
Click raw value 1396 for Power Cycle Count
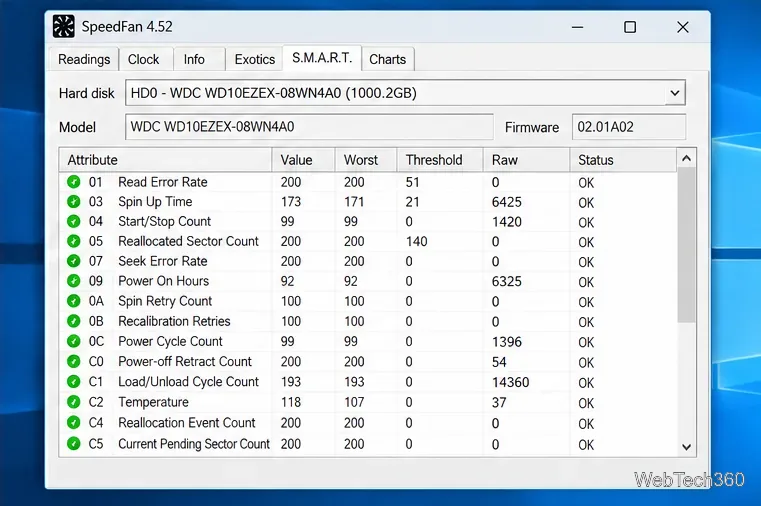pos(507,342)
